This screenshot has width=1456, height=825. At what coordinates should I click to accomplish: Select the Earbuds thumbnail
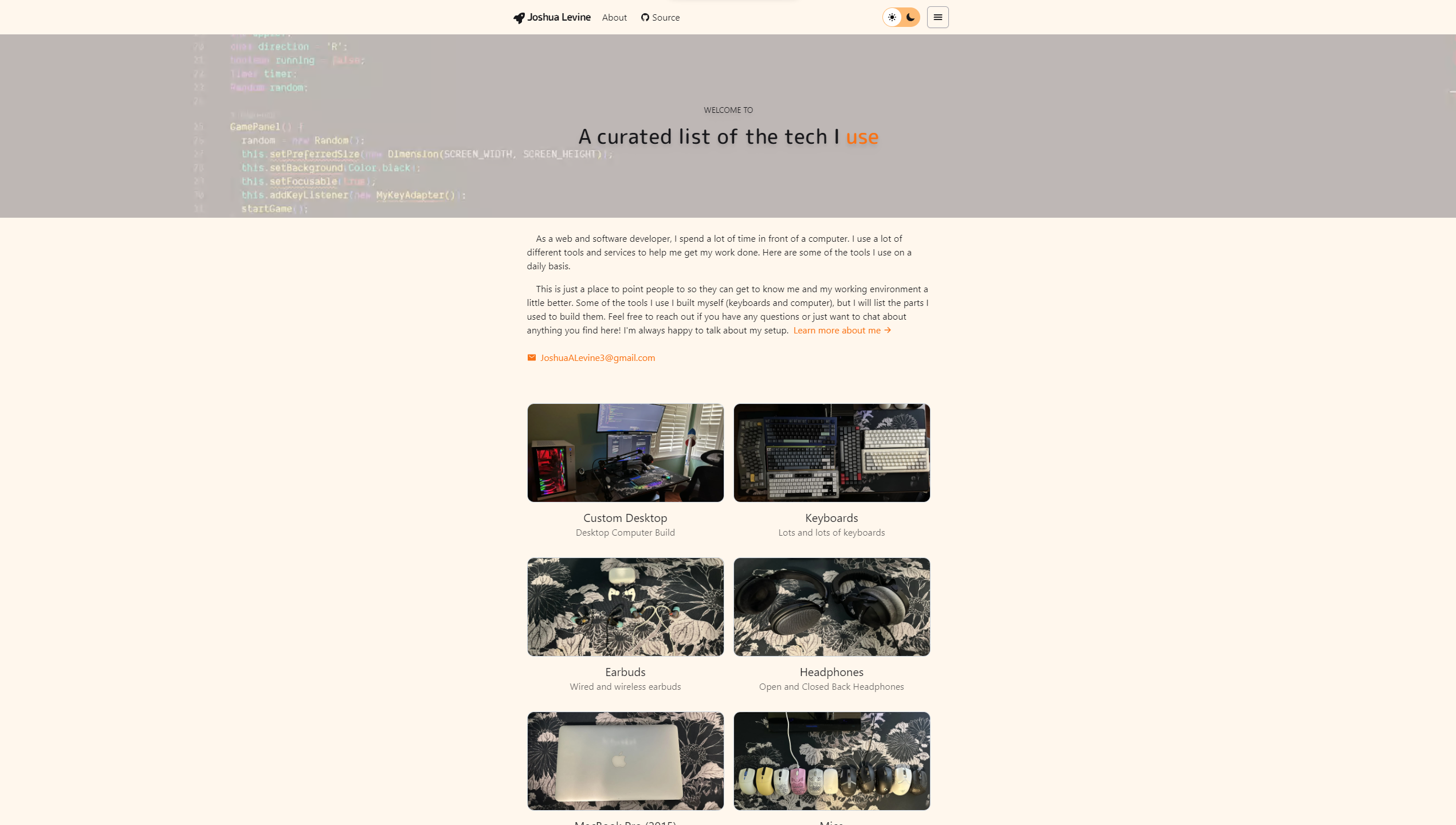[625, 606]
